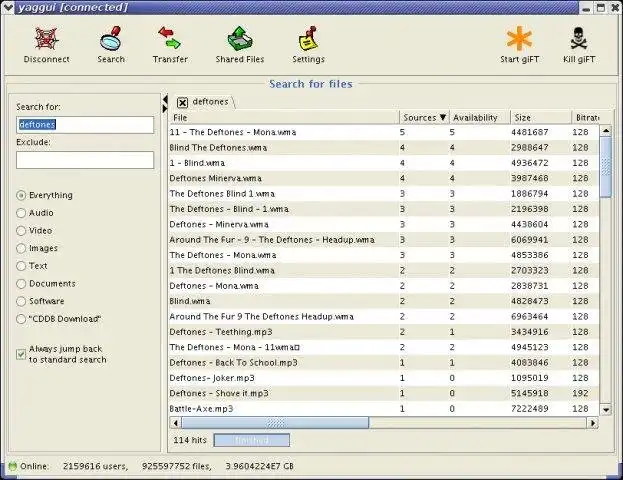
Task: Click the "925597752 files" status entry
Action: [177, 466]
